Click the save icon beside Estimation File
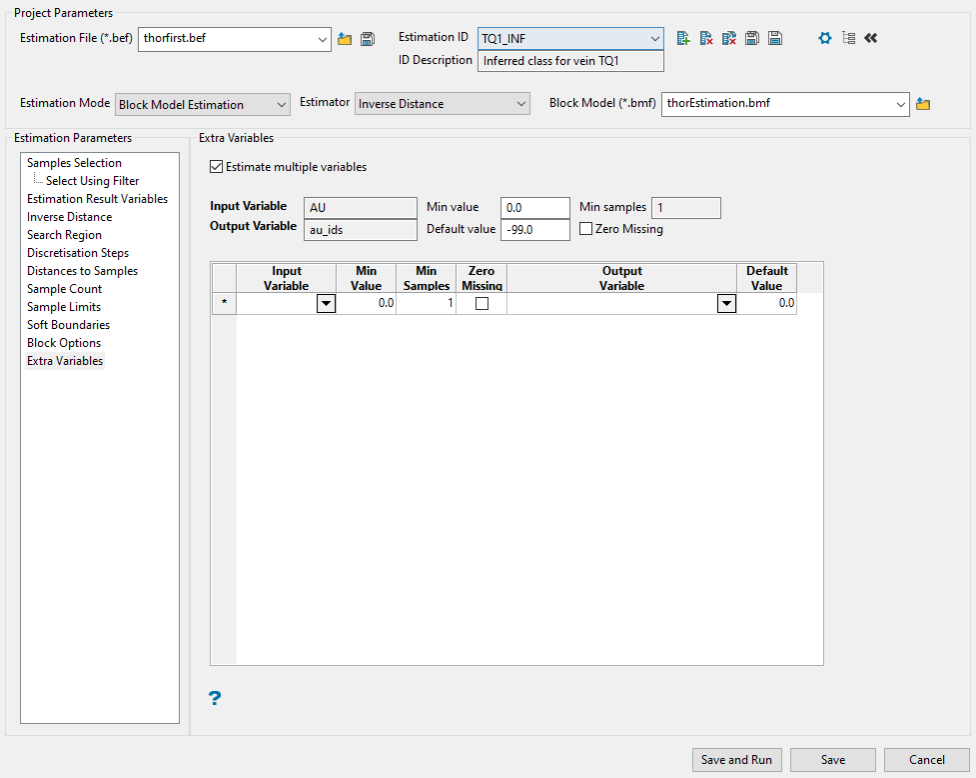Image resolution: width=976 pixels, height=778 pixels. pyautogui.click(x=367, y=39)
